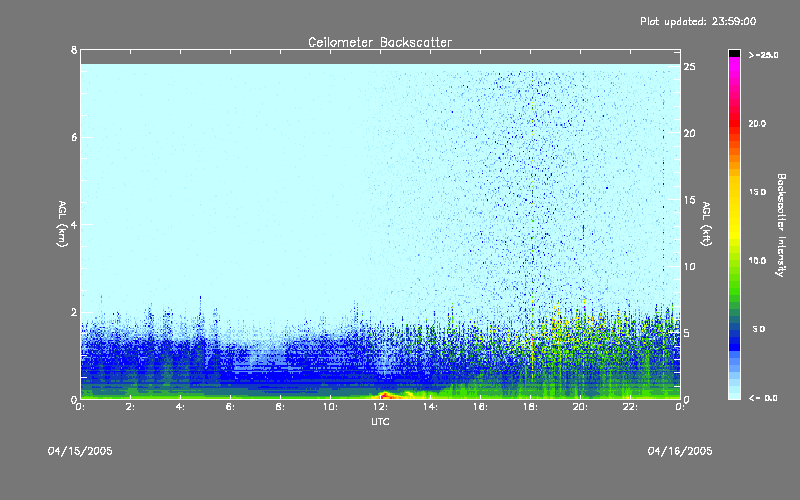Click the ">-25.0" colorbar maximum label
Image resolution: width=800 pixels, height=500 pixels.
point(763,55)
